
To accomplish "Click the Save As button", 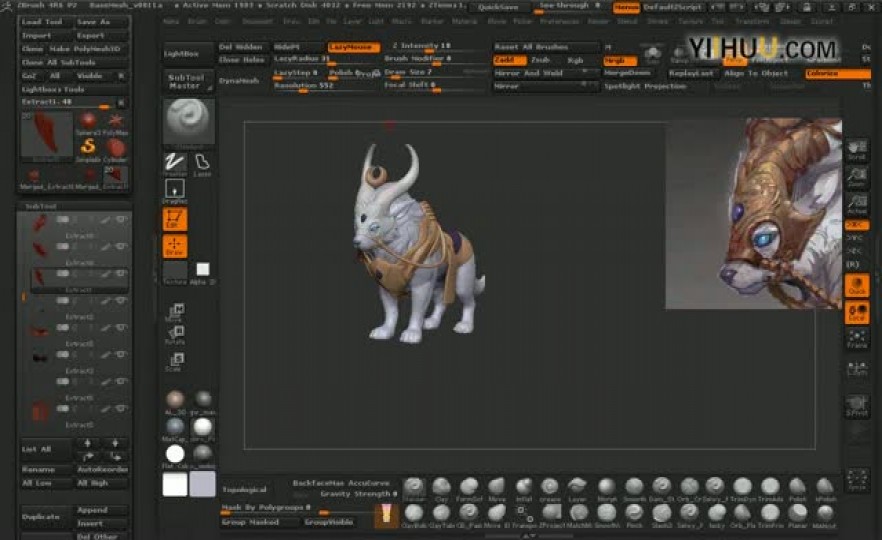I will tap(102, 22).
